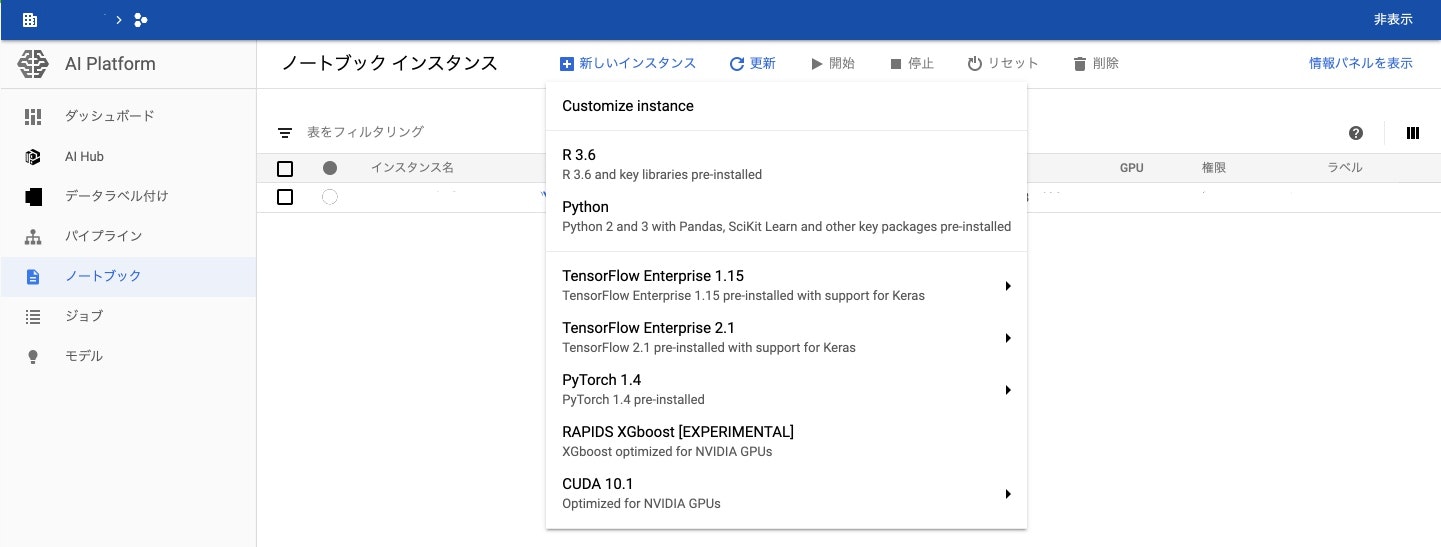
Task: Click the play icon beside 開始
Action: coord(816,64)
